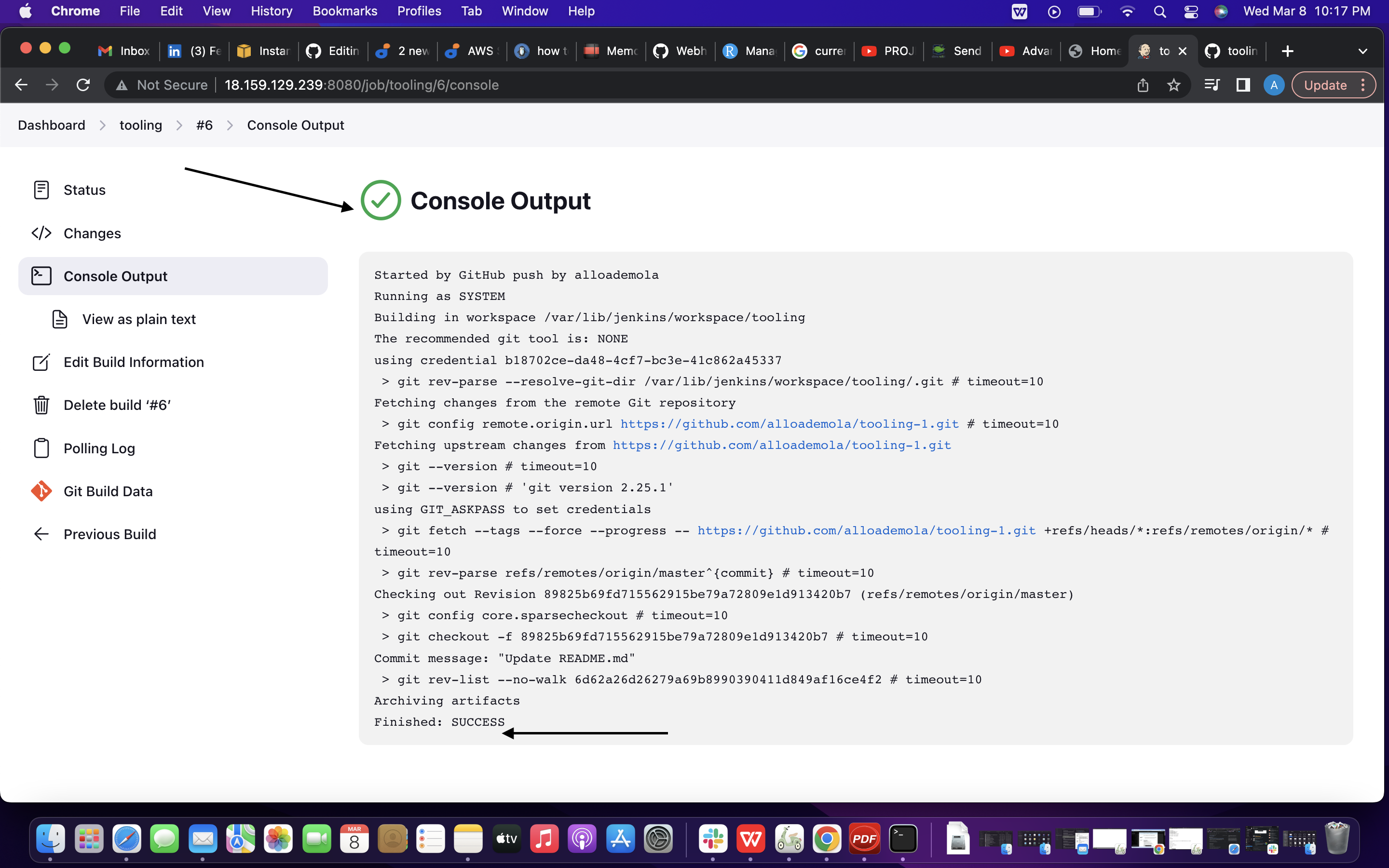The height and width of the screenshot is (868, 1389).
Task: Check the battery indicator in menu bar
Action: (1089, 11)
